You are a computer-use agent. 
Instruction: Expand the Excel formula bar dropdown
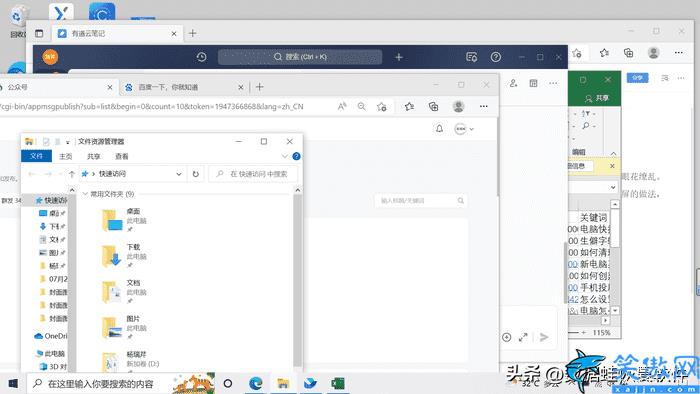pyautogui.click(x=613, y=187)
